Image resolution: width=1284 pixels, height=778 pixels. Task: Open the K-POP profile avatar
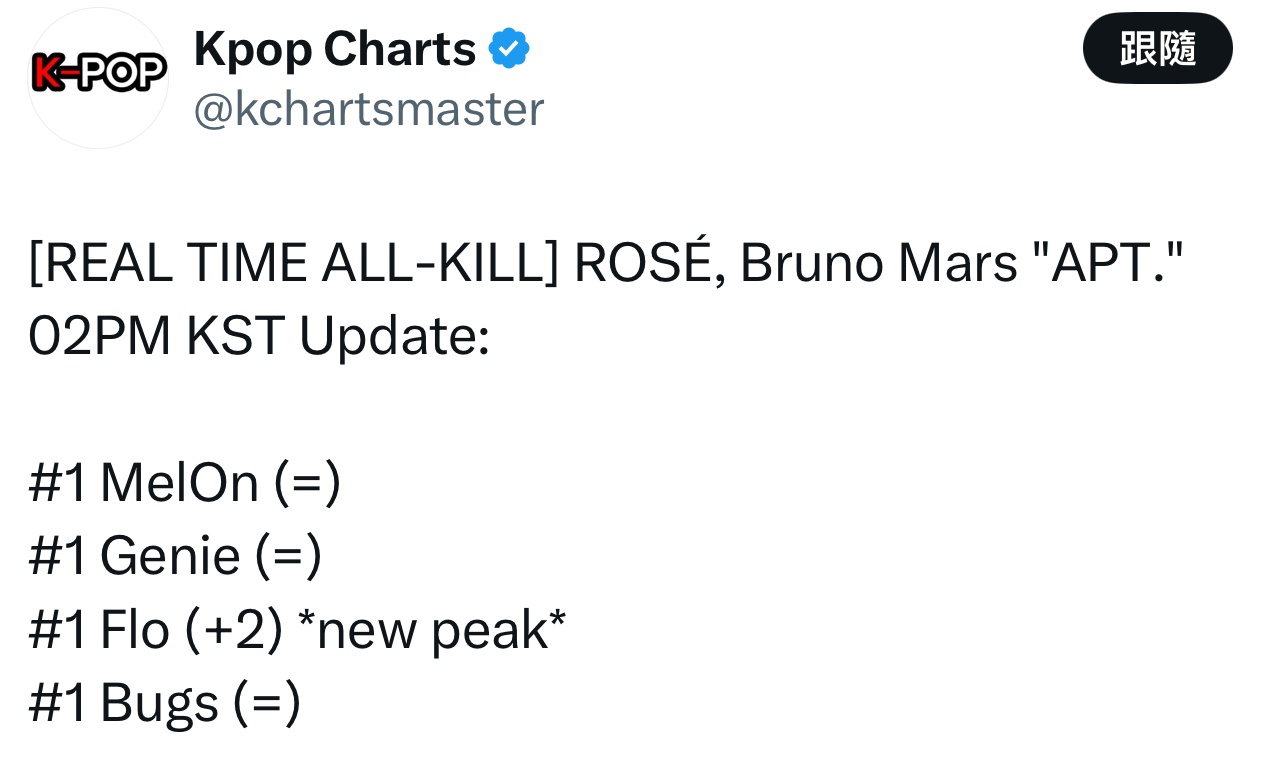[98, 78]
